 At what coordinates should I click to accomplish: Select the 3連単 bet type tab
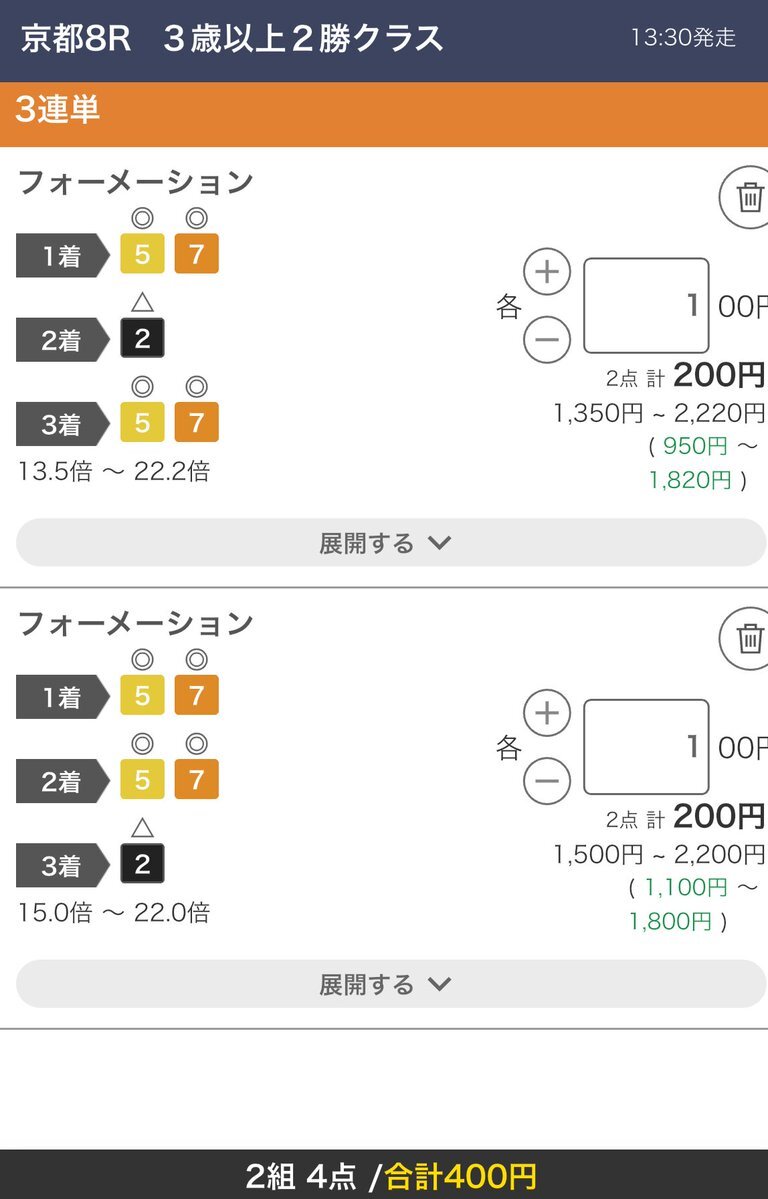[x=58, y=110]
